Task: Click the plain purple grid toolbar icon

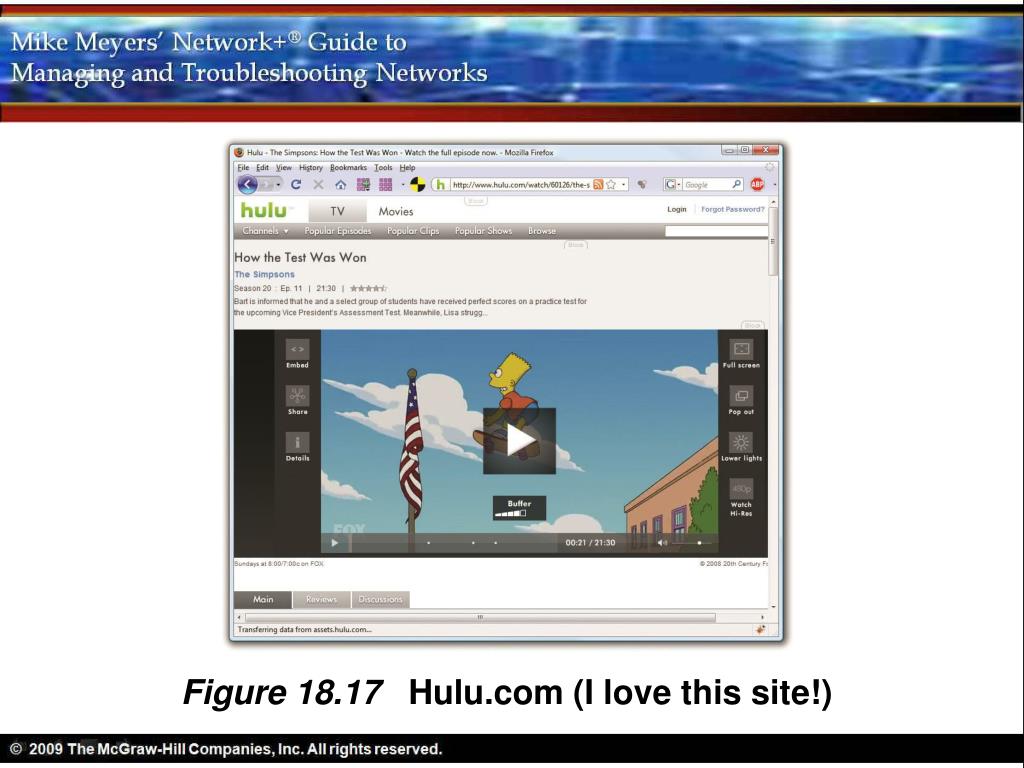Action: (385, 185)
